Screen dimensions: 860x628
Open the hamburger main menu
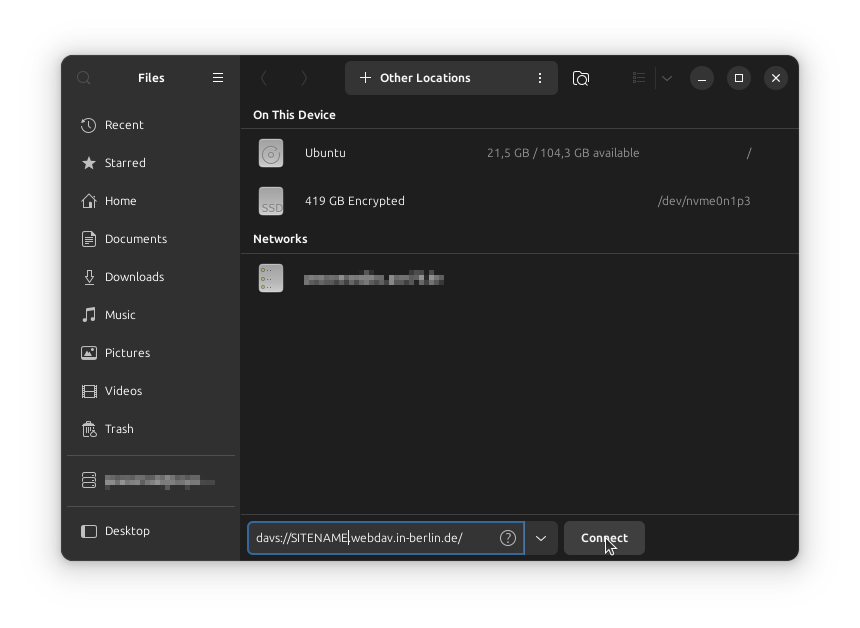[x=218, y=78]
